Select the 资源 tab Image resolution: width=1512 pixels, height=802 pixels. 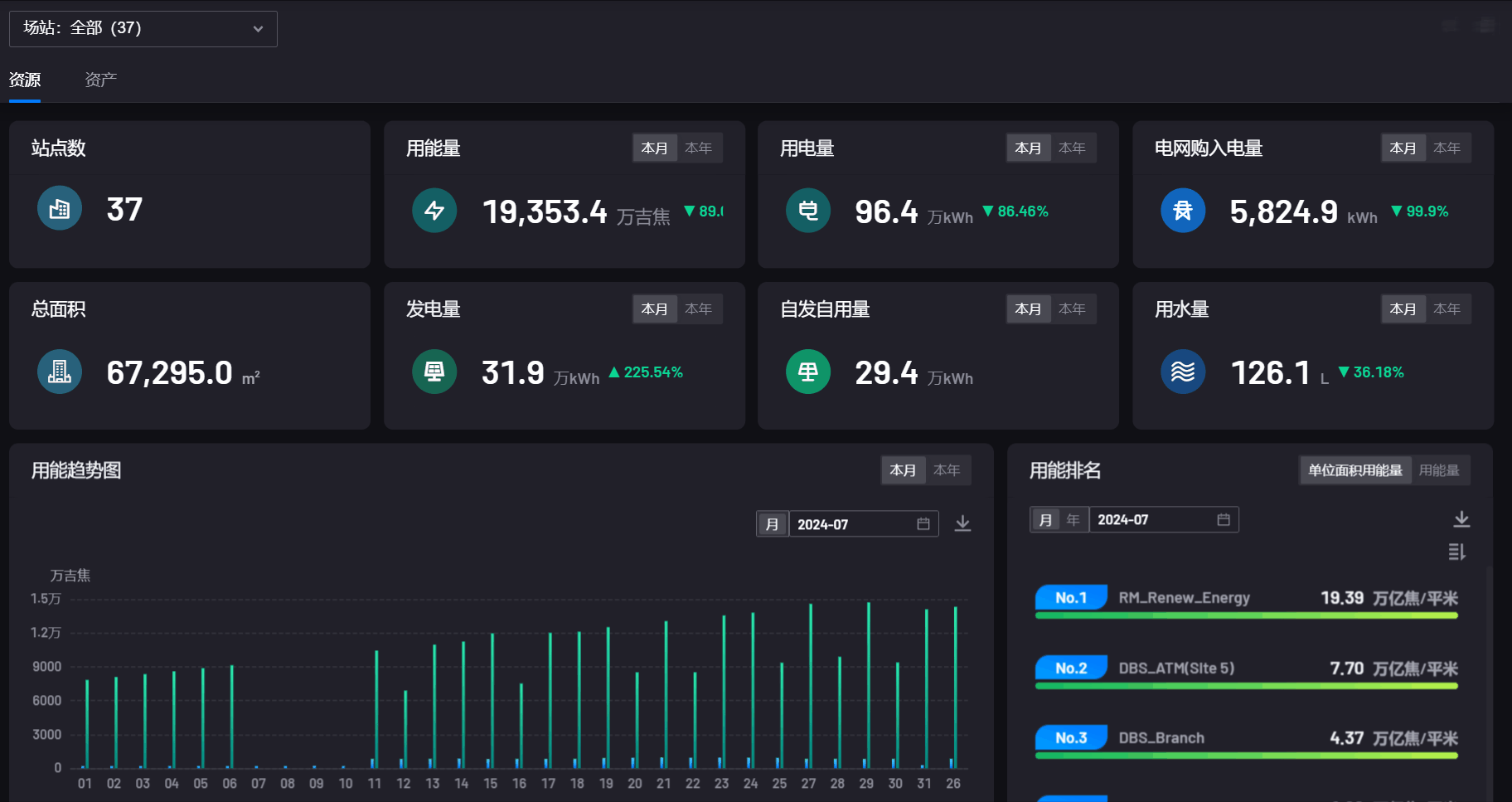[x=25, y=80]
